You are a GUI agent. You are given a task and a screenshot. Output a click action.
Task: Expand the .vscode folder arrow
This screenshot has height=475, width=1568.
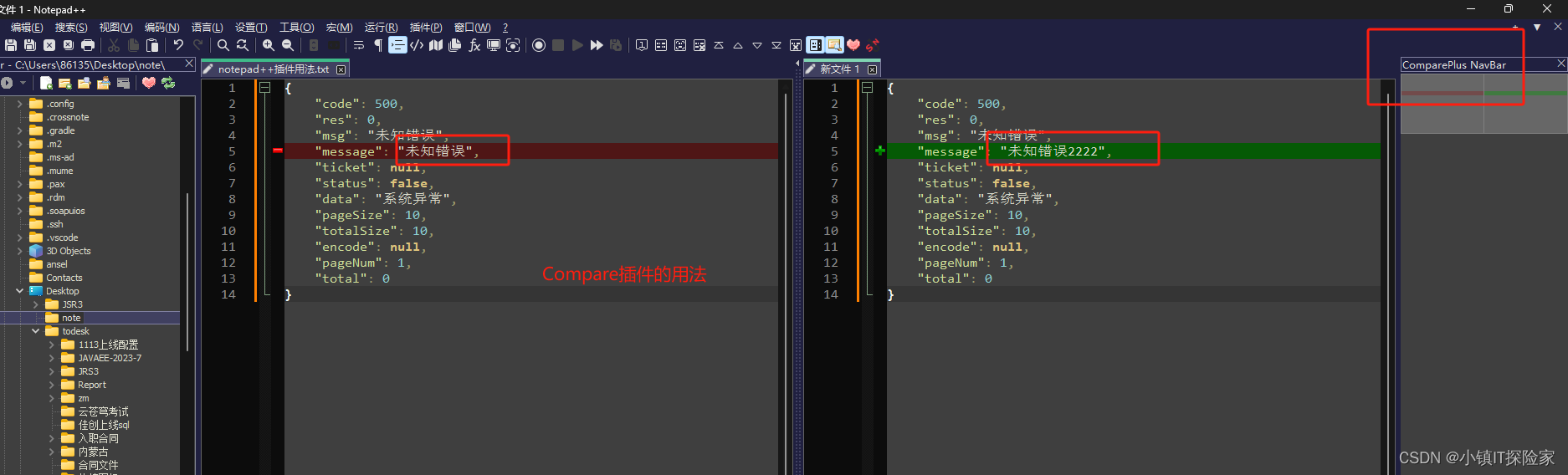[x=19, y=238]
